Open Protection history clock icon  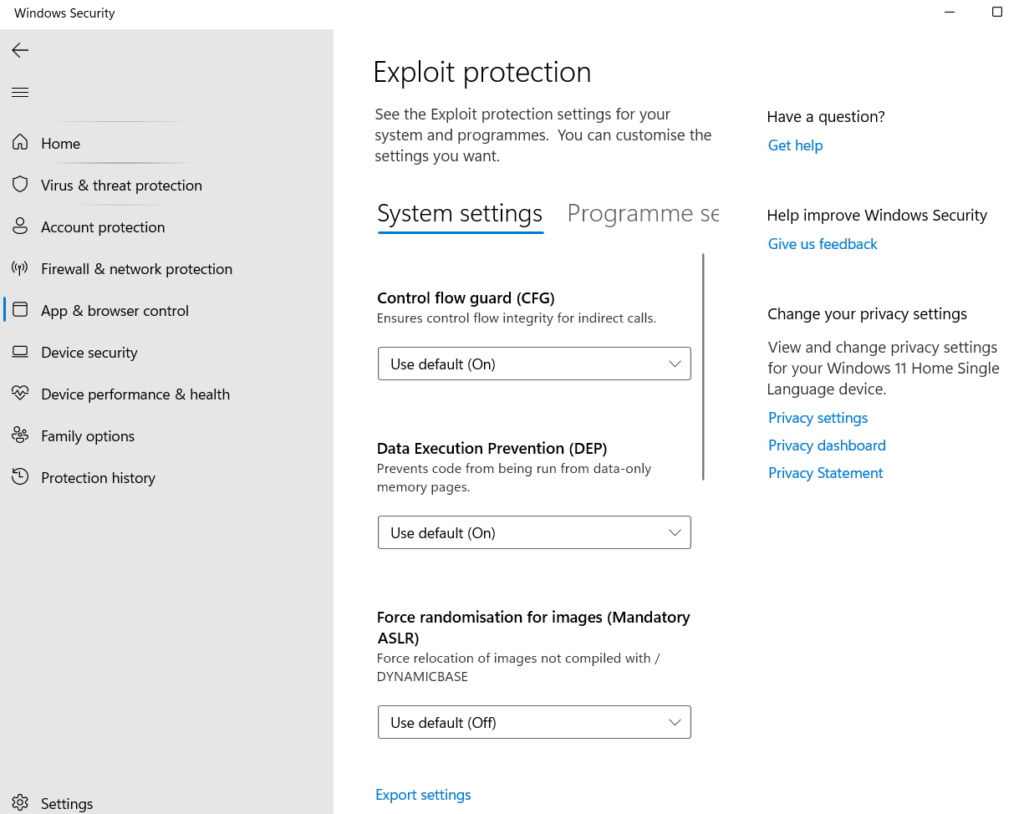(20, 478)
